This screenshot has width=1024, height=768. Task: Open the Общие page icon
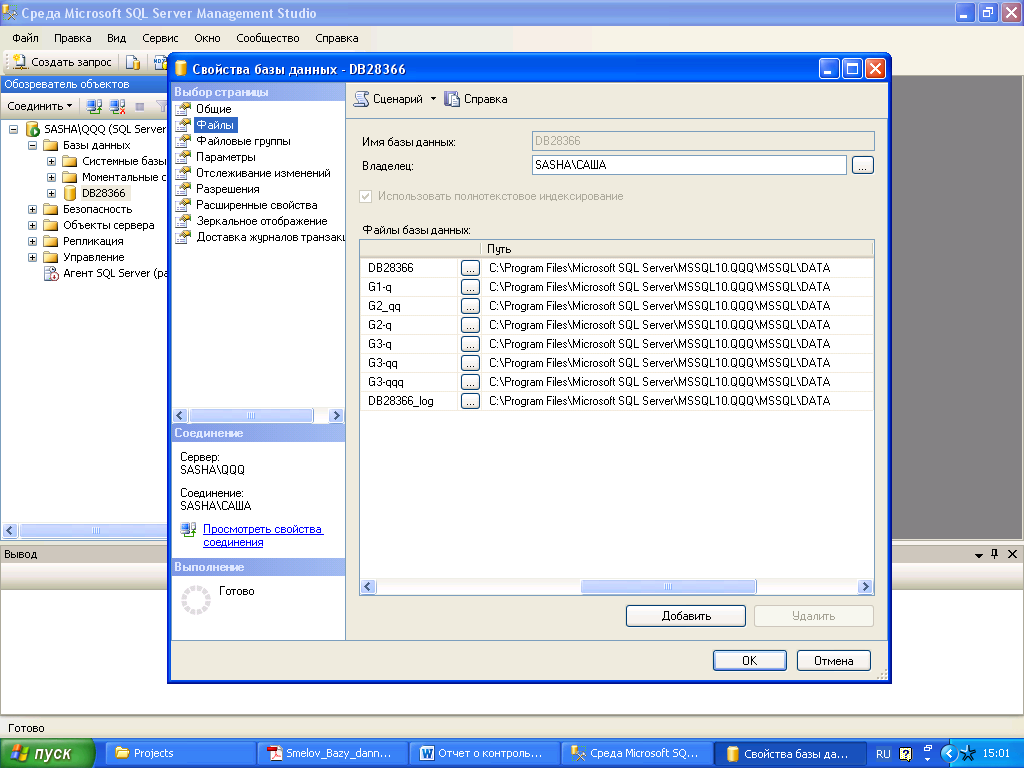[x=184, y=109]
